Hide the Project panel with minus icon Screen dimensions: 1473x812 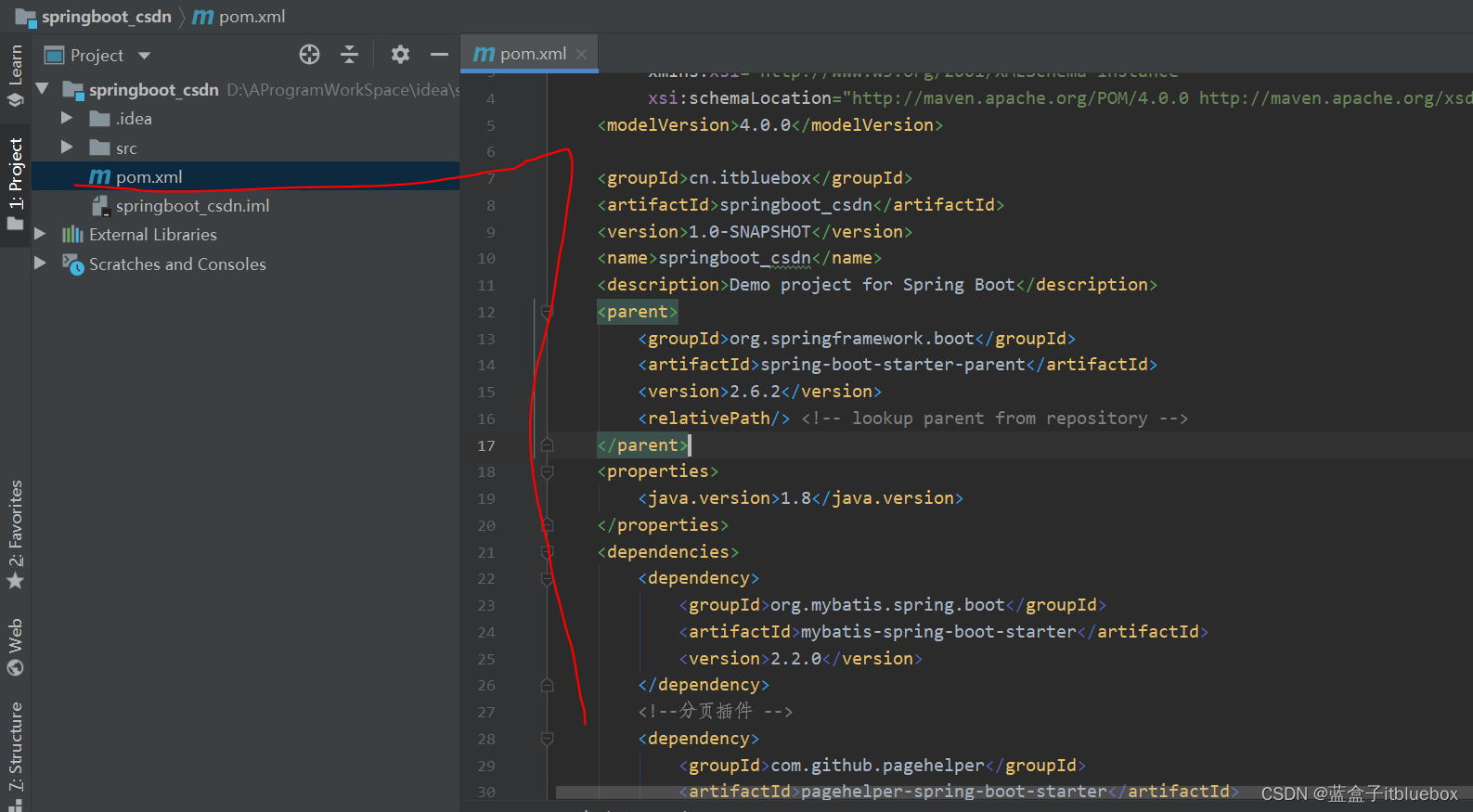[439, 55]
